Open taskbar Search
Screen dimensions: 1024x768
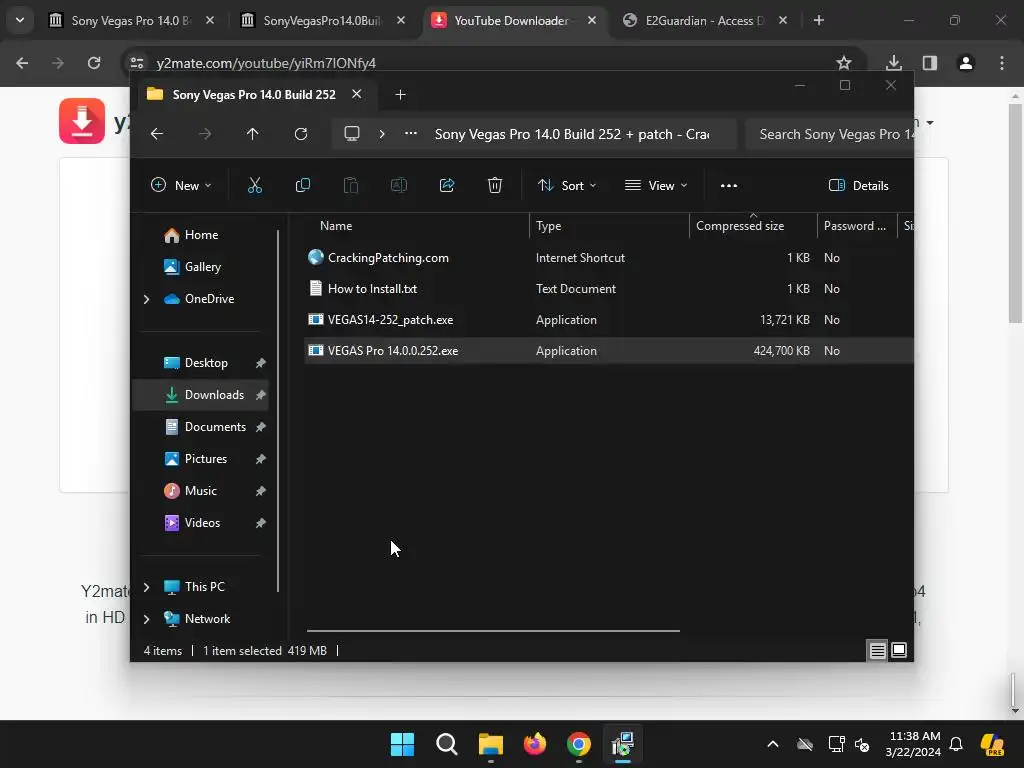[447, 744]
